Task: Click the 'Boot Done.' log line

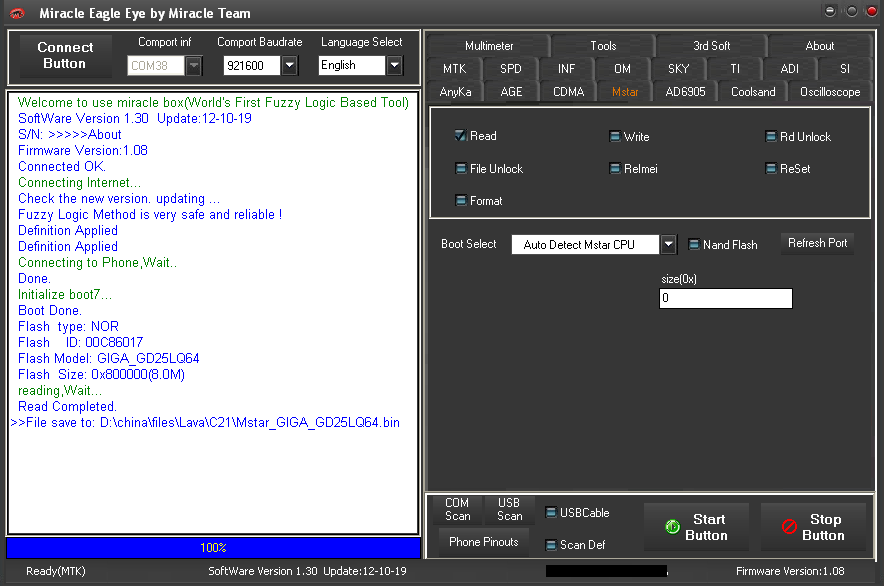Action: (50, 311)
